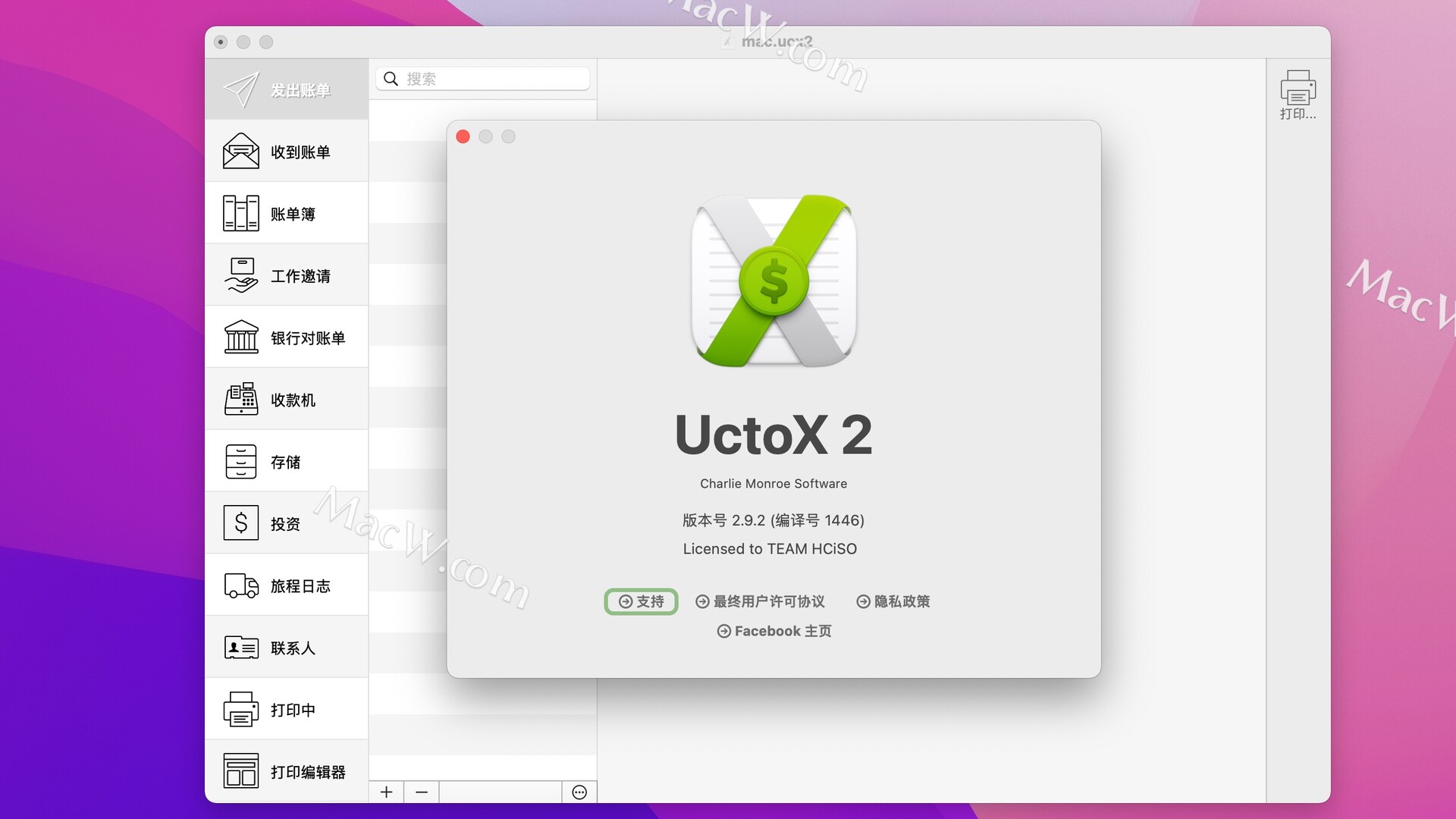The width and height of the screenshot is (1456, 819).
Task: Open 工作邀请 job offers section
Action: 286,276
